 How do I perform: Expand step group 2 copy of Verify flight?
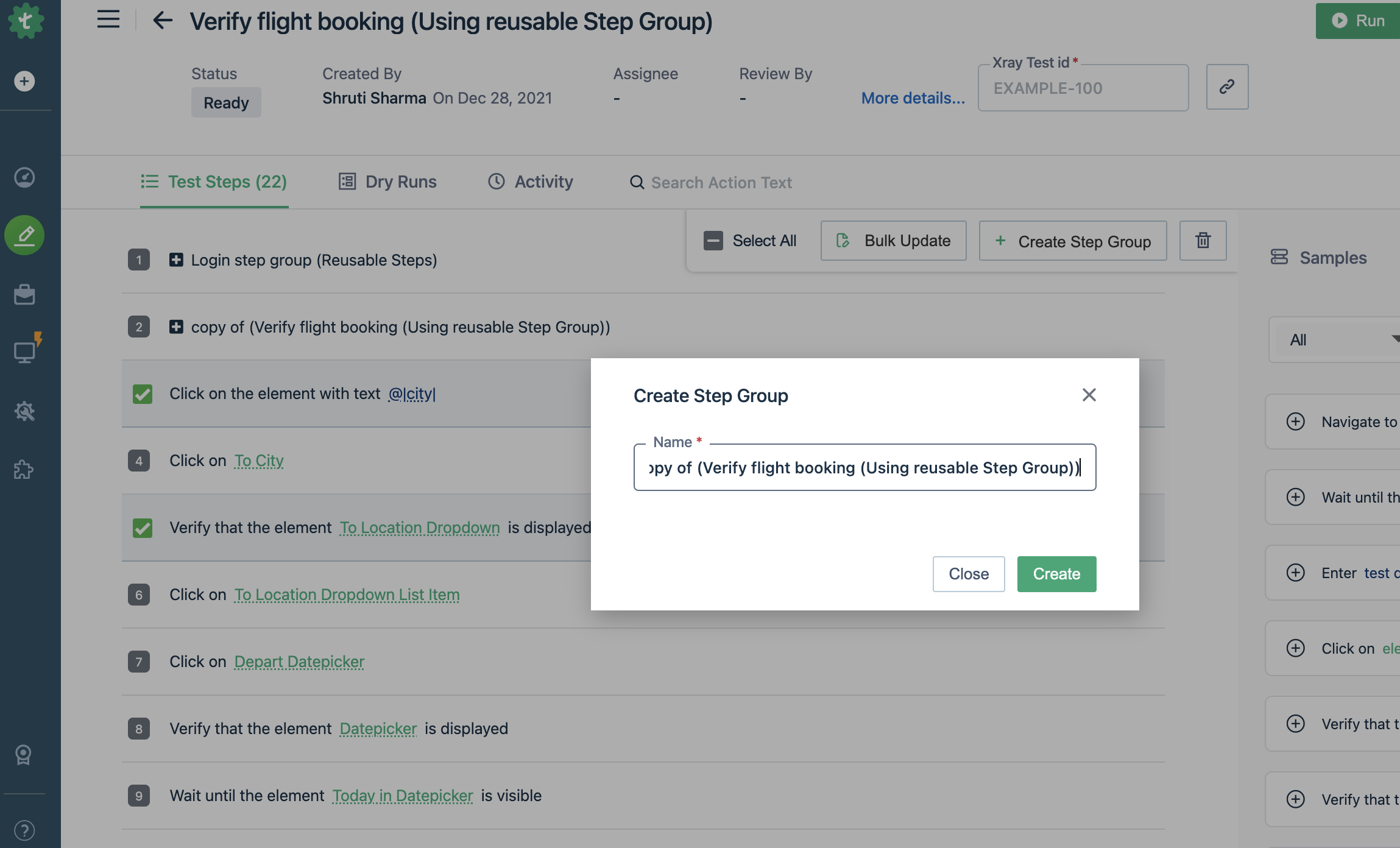176,326
